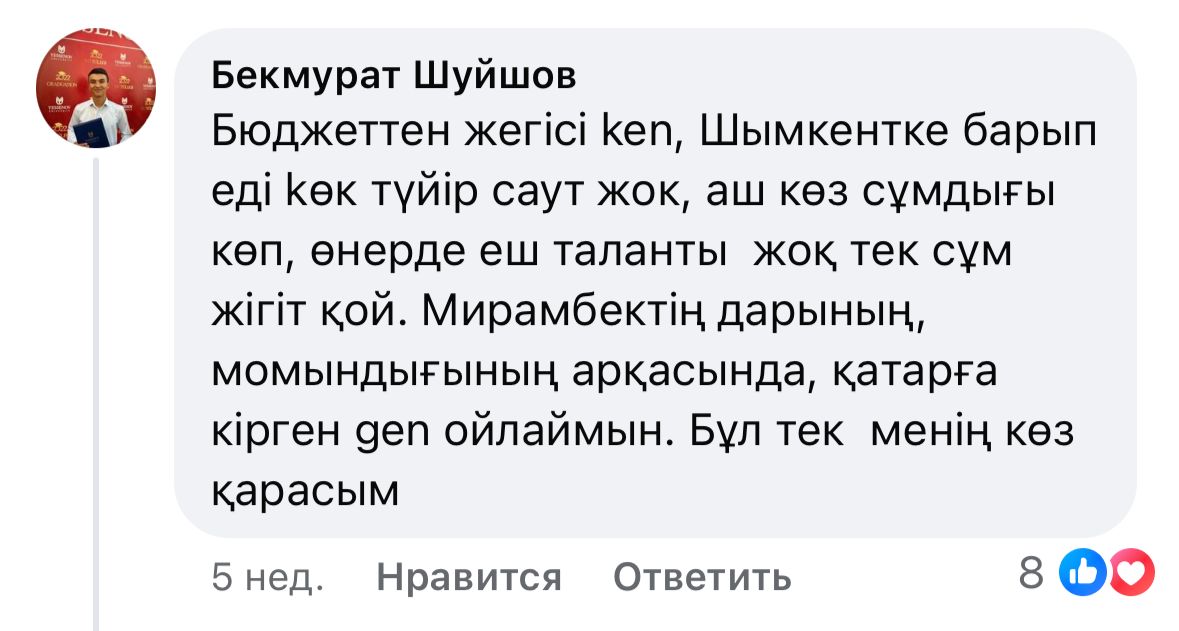Viewport: 1179px width, 631px height.
Task: Show the reaction count 8 list
Action: tap(1031, 573)
